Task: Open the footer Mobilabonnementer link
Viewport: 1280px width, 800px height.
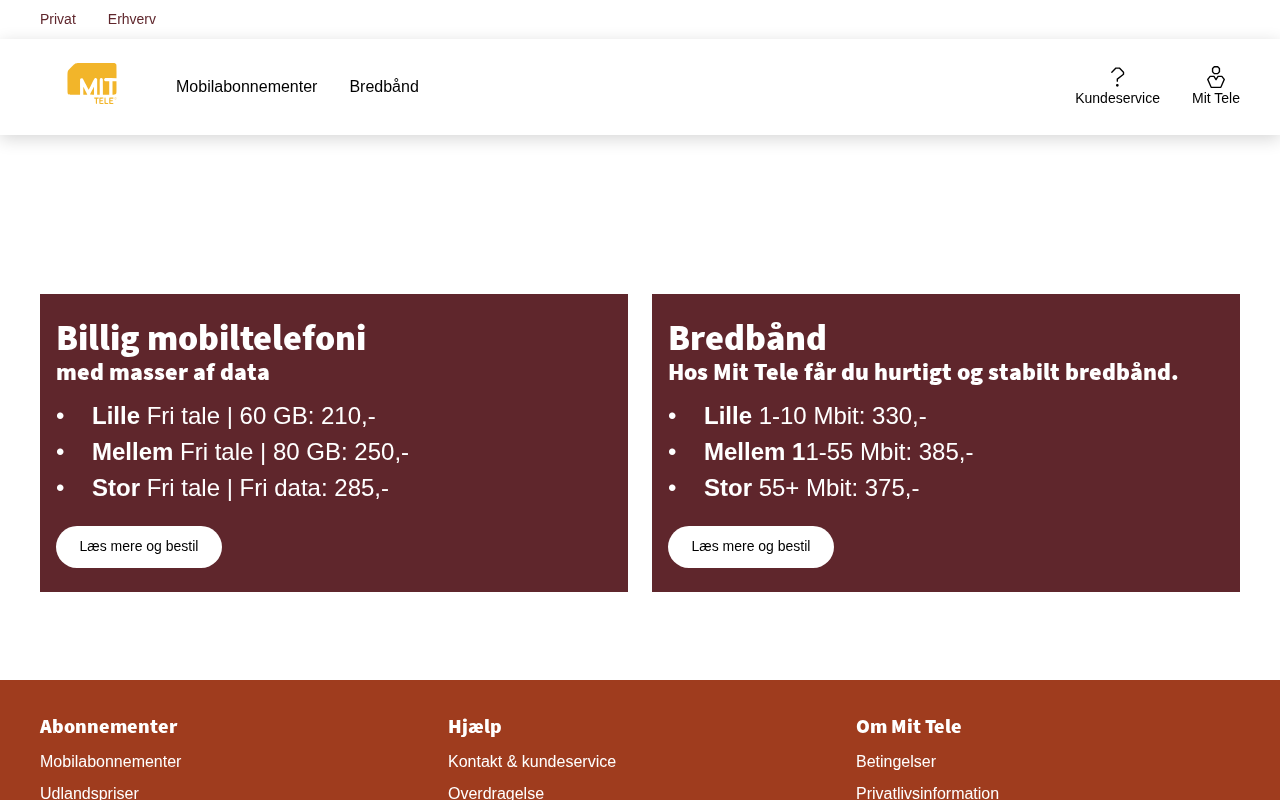Action: 111,762
